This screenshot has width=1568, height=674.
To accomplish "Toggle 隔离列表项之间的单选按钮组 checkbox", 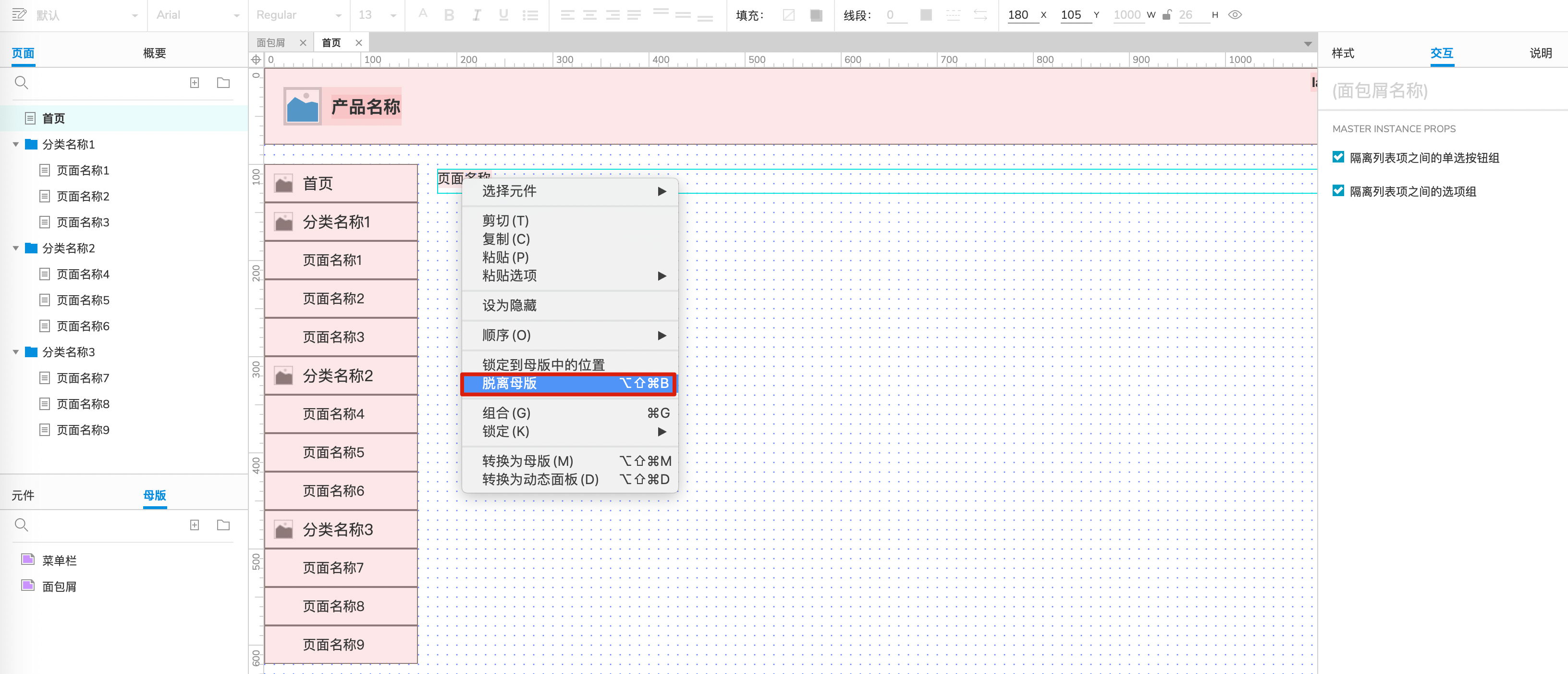I will coord(1338,157).
